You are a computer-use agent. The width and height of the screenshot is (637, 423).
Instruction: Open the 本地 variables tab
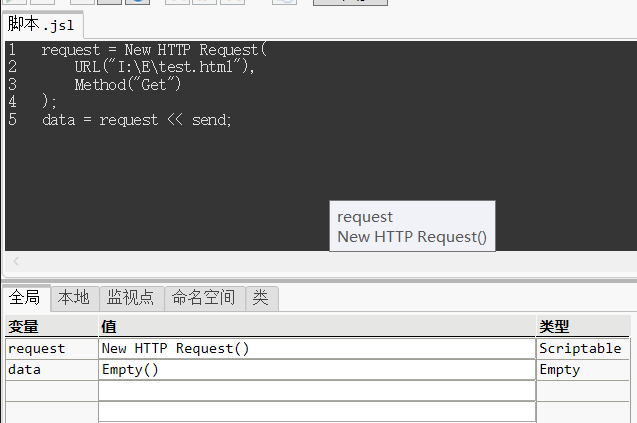[x=73, y=298]
